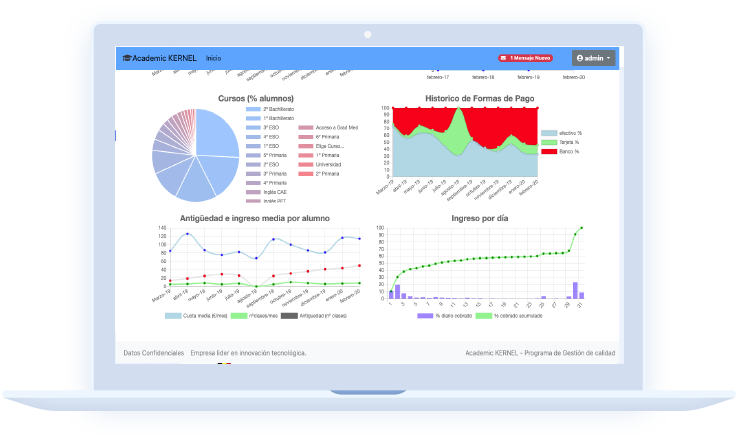Click the Academic KERNEL graduation cap logo
Viewport: 737px width, 441px height.
click(126, 58)
